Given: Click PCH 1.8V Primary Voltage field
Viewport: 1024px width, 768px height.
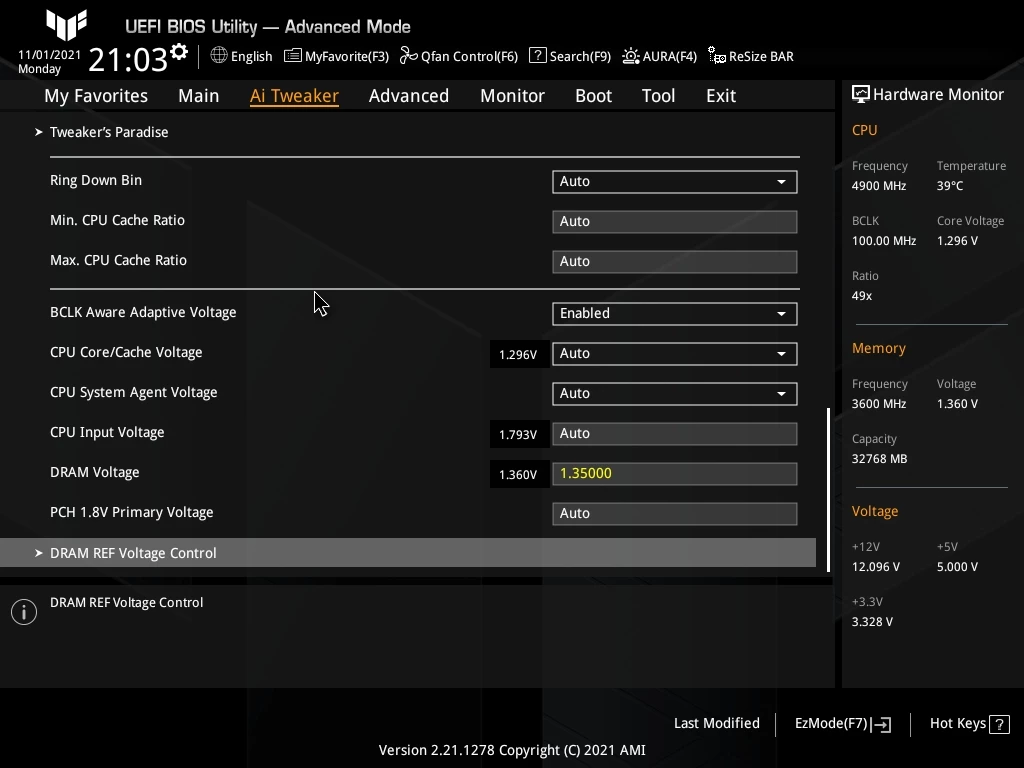Looking at the screenshot, I should click(x=675, y=513).
